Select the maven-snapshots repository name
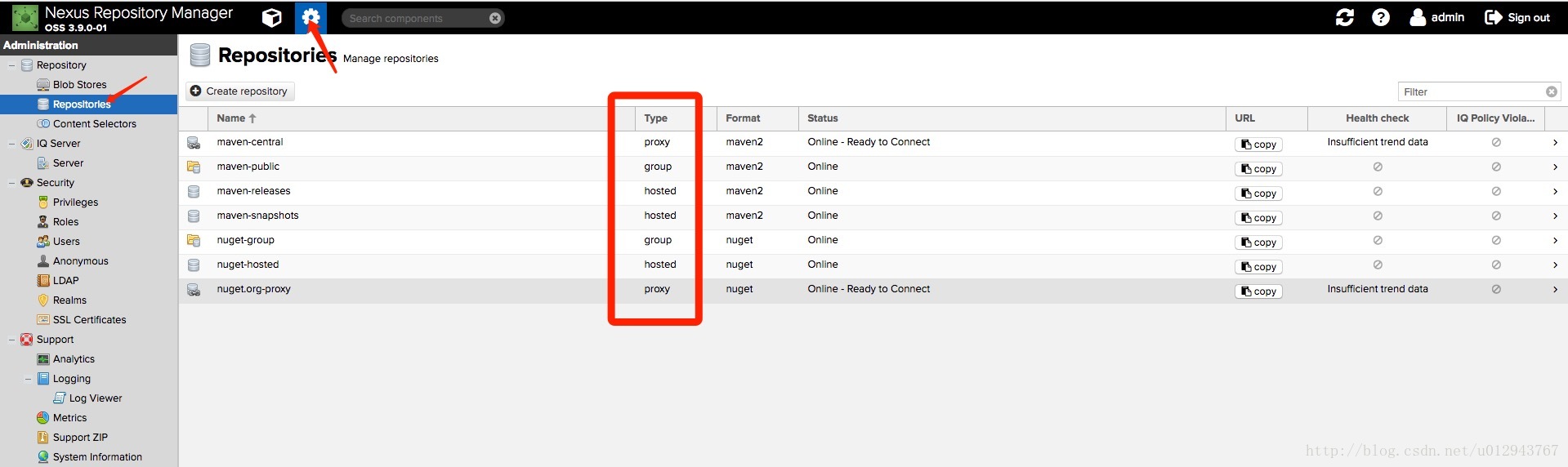The height and width of the screenshot is (467, 1568). coord(257,216)
